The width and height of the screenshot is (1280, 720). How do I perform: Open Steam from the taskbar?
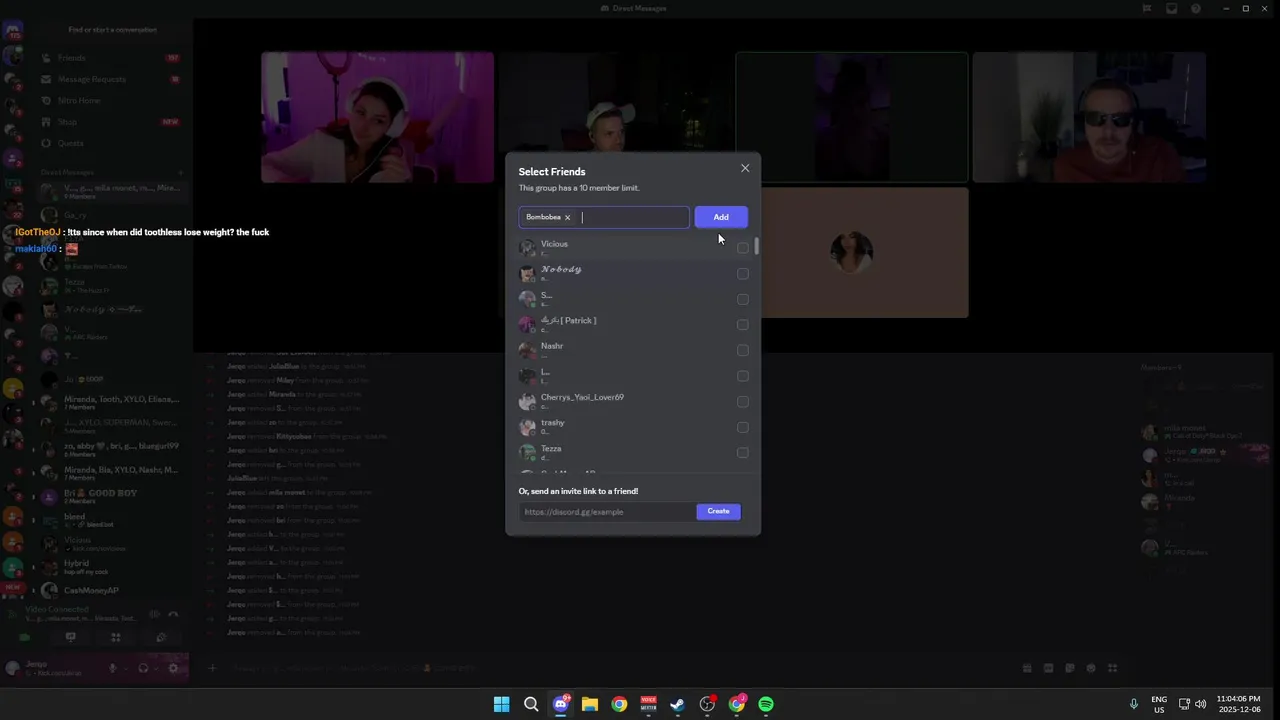[x=678, y=704]
